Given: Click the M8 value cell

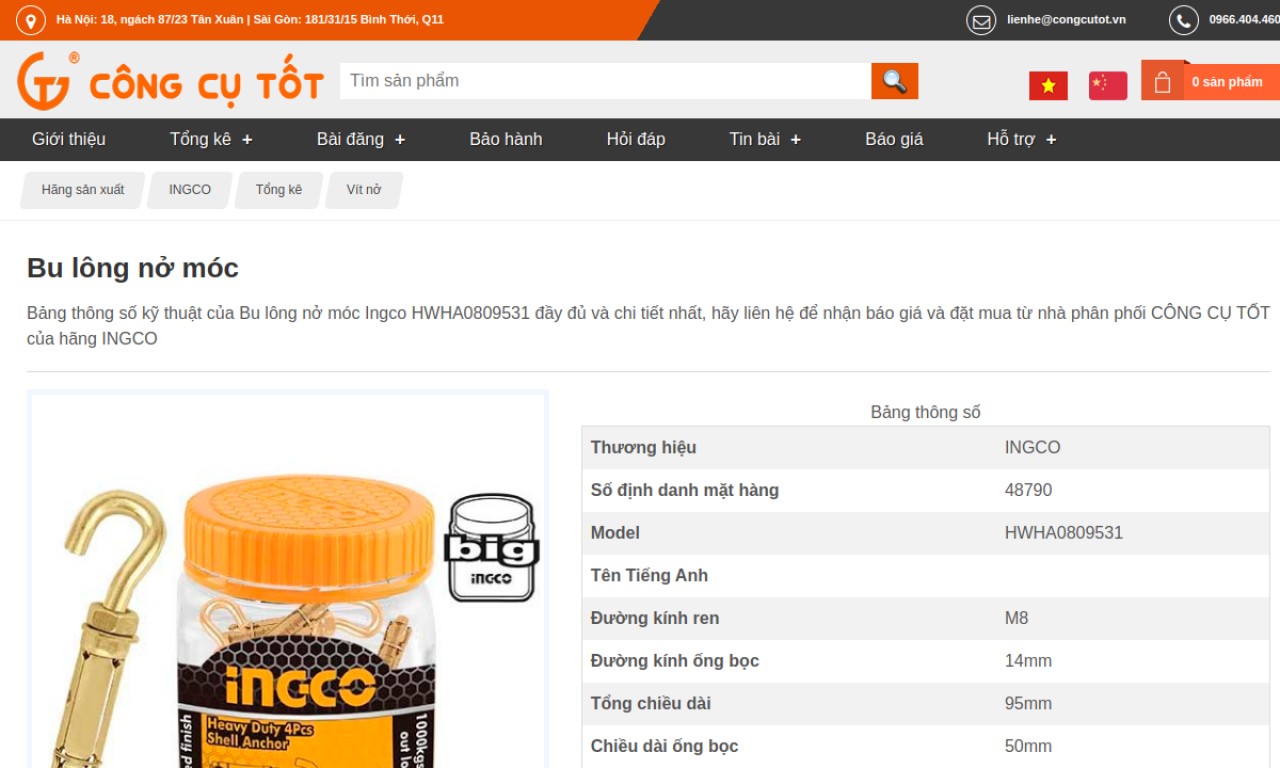Looking at the screenshot, I should pos(1017,619).
